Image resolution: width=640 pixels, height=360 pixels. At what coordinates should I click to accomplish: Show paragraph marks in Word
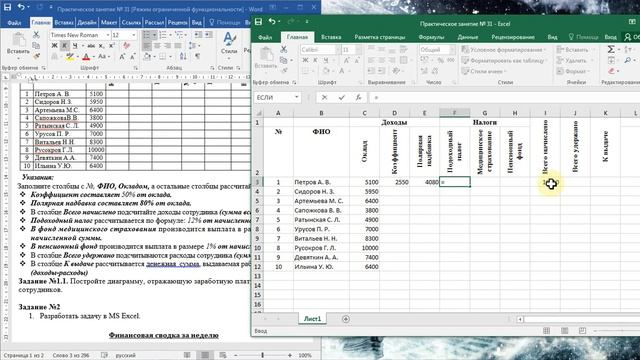[x=198, y=56]
